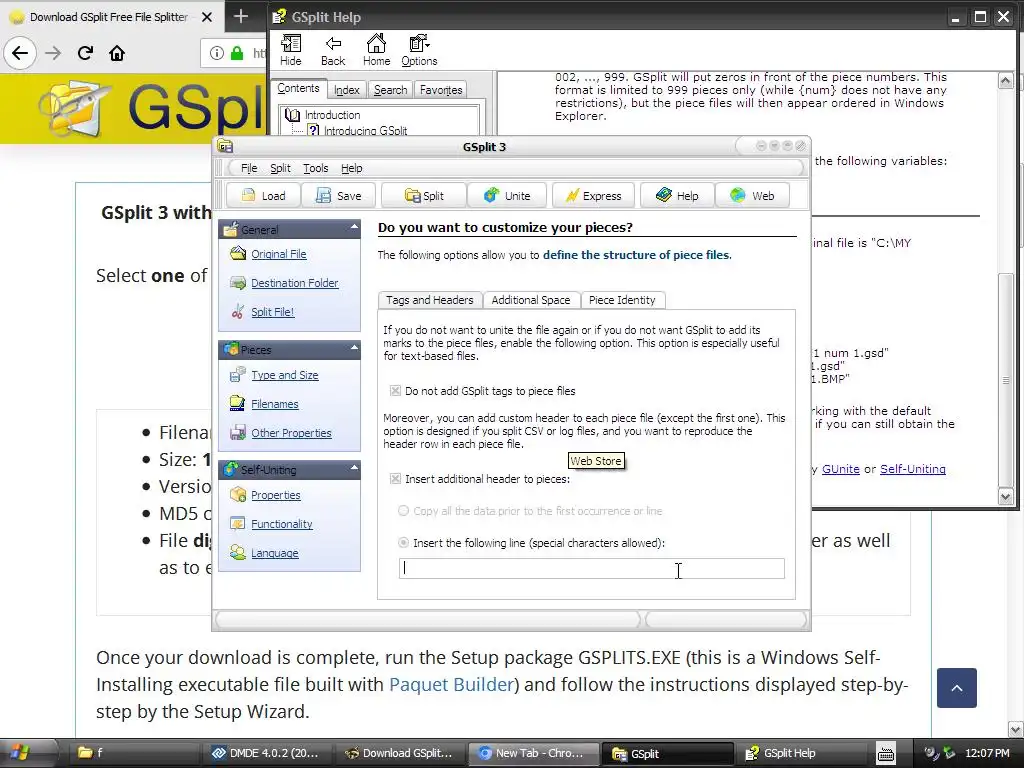Image resolution: width=1024 pixels, height=768 pixels.
Task: Select Insert the following line radio
Action: pos(404,543)
